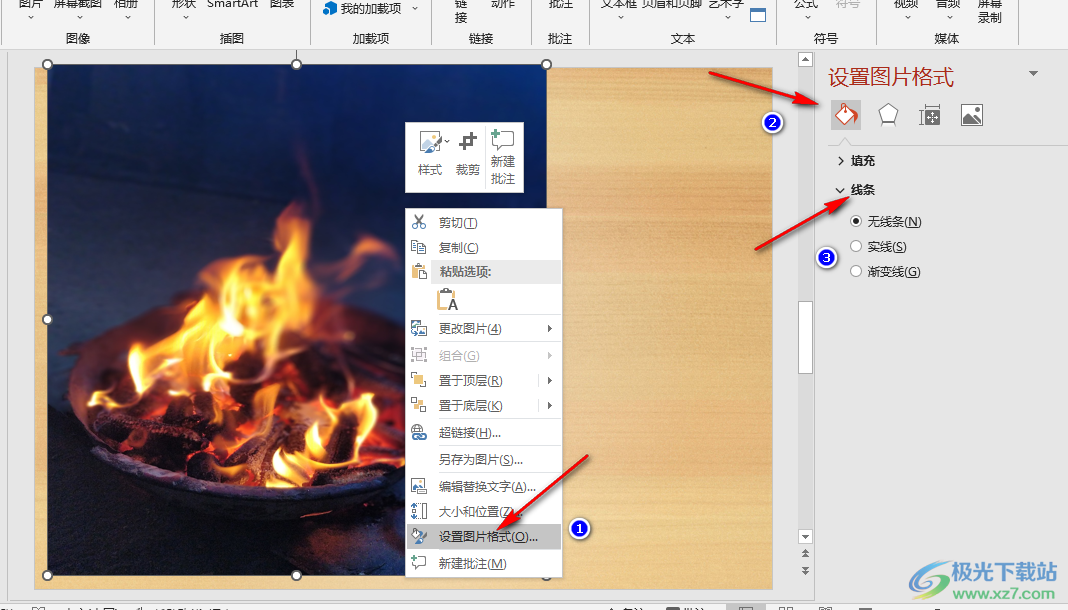Click the 链接 button in ribbon

coord(461,10)
